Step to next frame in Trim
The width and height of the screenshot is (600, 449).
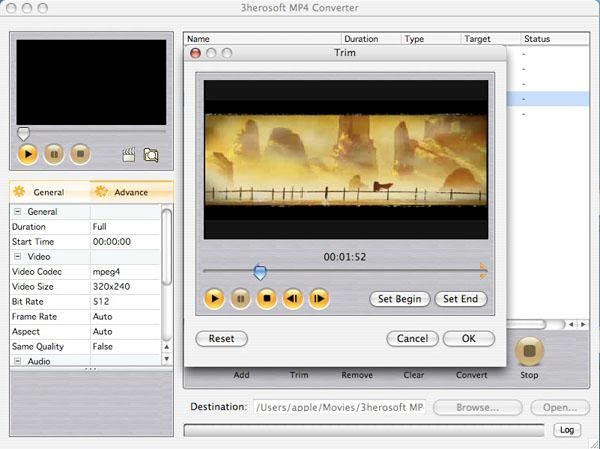click(319, 298)
